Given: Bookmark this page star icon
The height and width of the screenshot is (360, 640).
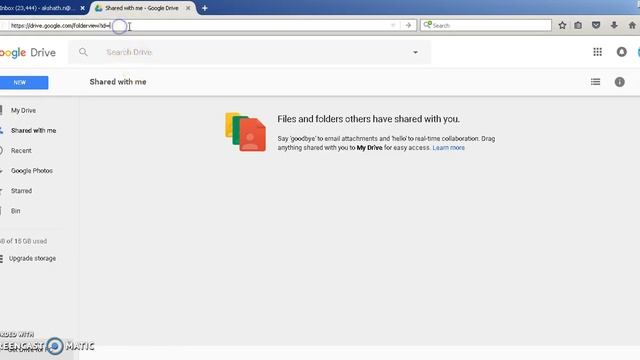Looking at the screenshot, I should (562, 25).
